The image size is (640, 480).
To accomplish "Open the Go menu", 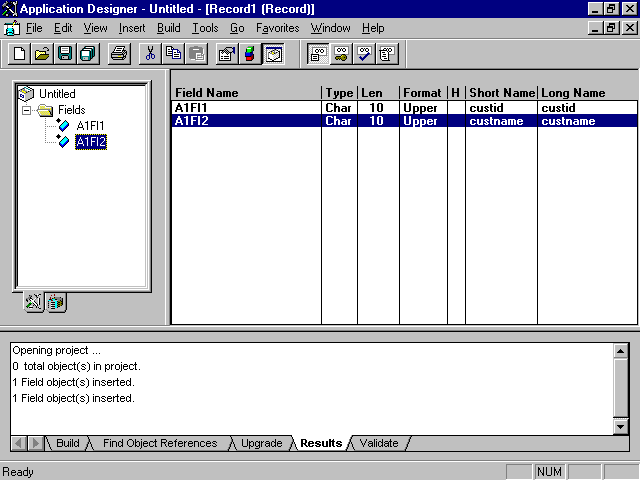I will pyautogui.click(x=237, y=28).
